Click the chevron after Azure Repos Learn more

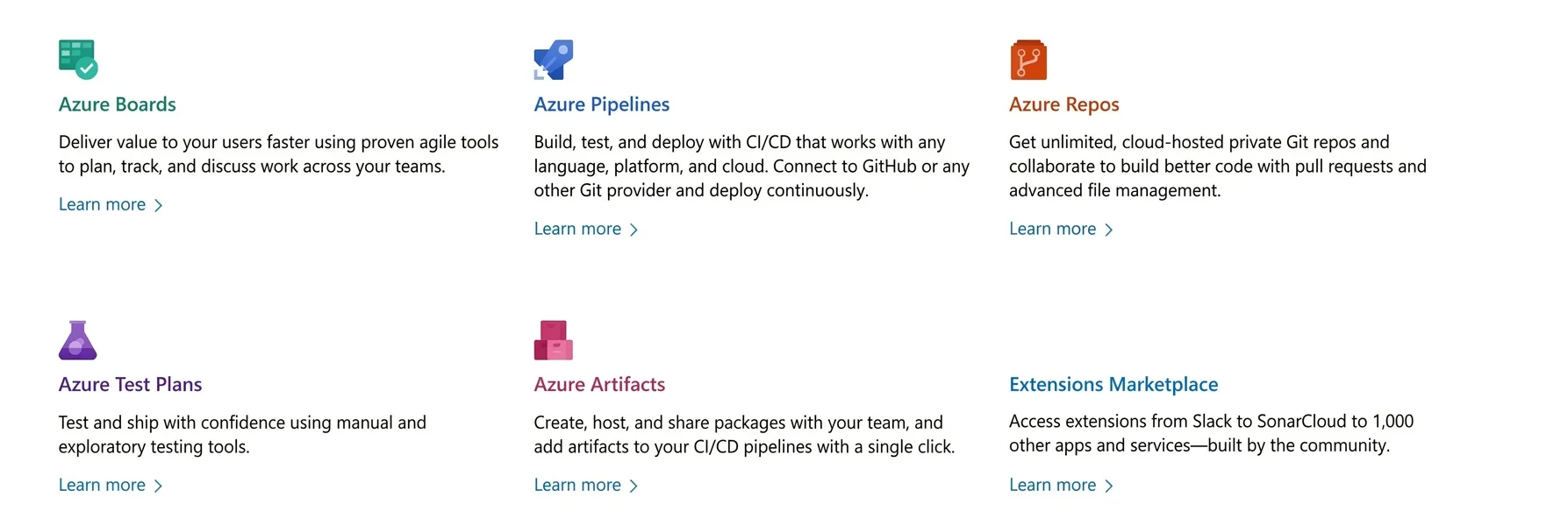click(1109, 230)
